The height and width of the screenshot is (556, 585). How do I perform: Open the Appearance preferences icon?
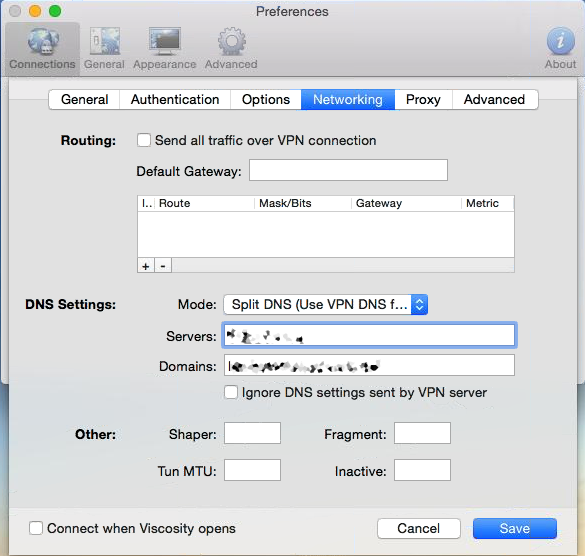click(165, 49)
